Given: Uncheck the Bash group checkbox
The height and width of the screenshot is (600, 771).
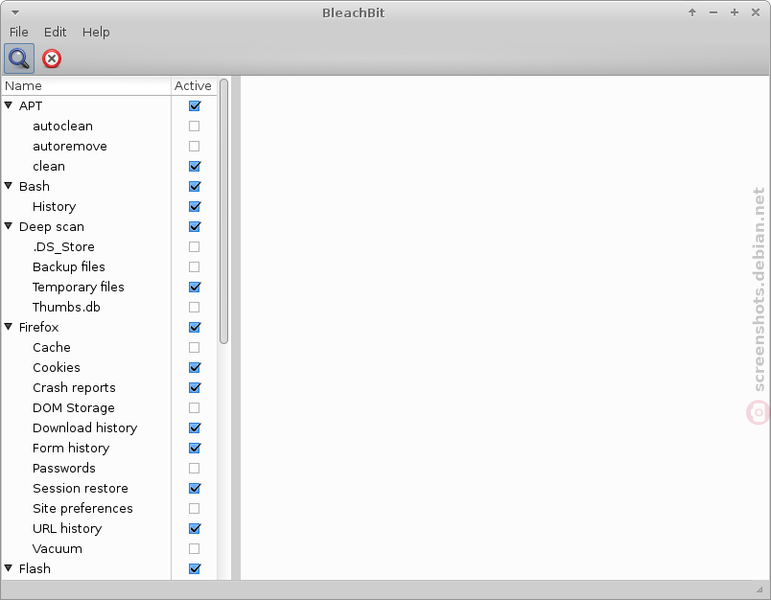Looking at the screenshot, I should [x=194, y=186].
